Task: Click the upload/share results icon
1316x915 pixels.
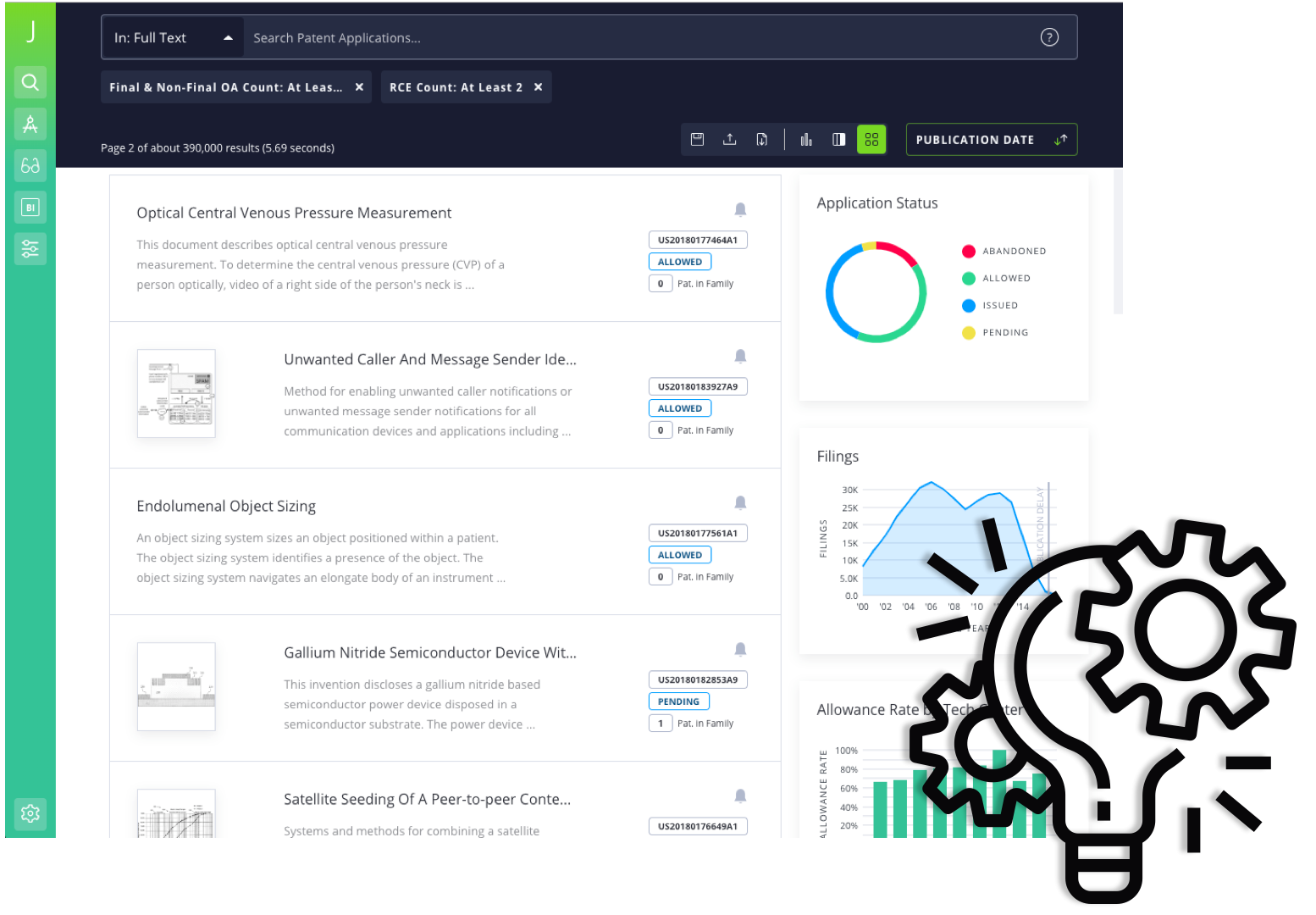Action: click(x=729, y=139)
